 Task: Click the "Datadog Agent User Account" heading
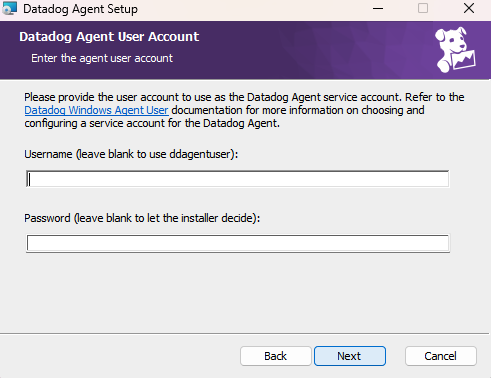(109, 37)
